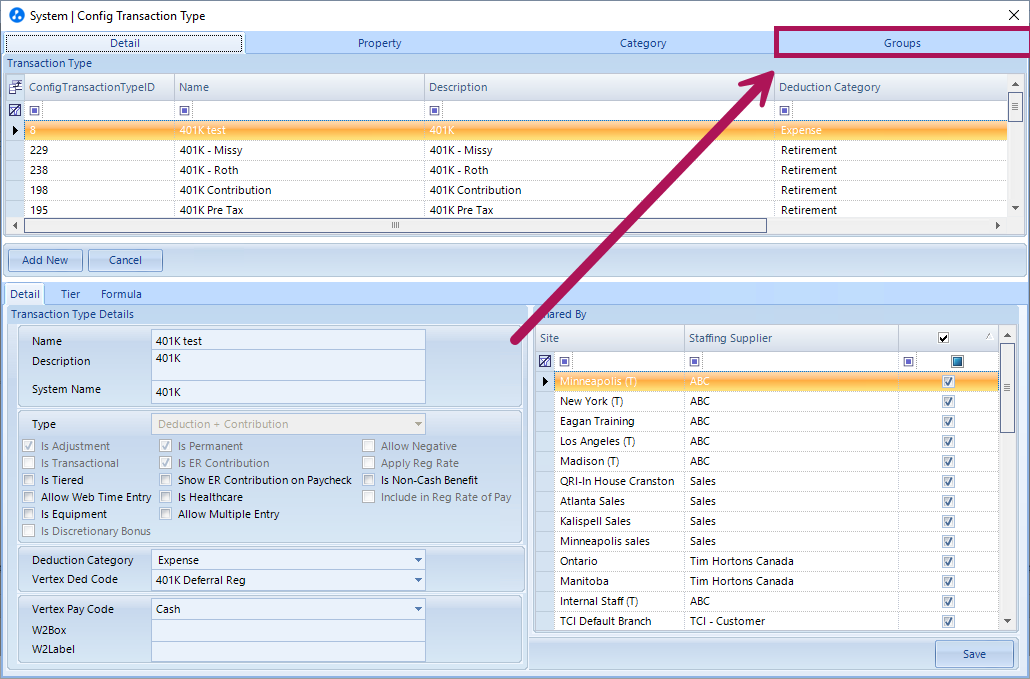Viewport: 1030px width, 679px height.
Task: Open the Formula sub-tab
Action: (121, 294)
